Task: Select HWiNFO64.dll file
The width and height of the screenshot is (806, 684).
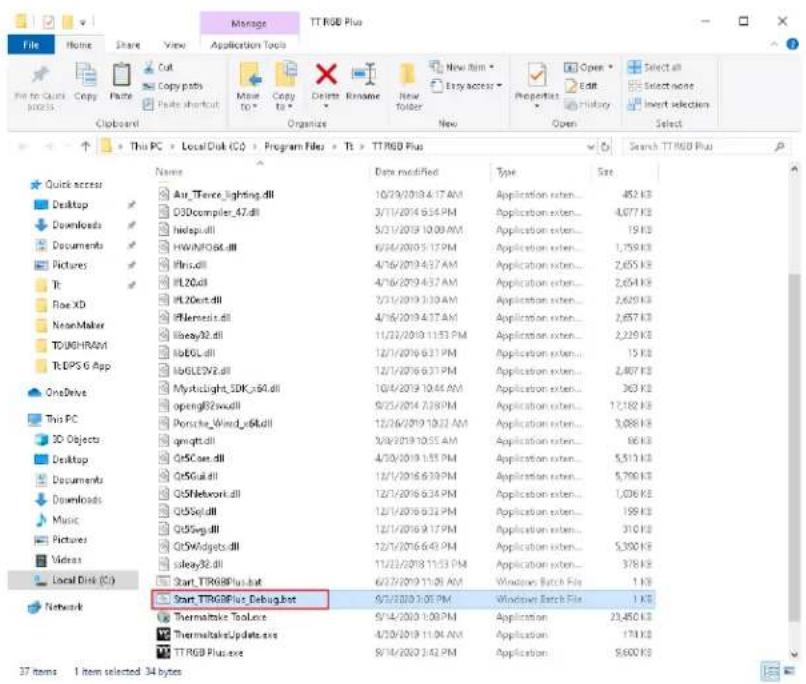Action: (205, 247)
